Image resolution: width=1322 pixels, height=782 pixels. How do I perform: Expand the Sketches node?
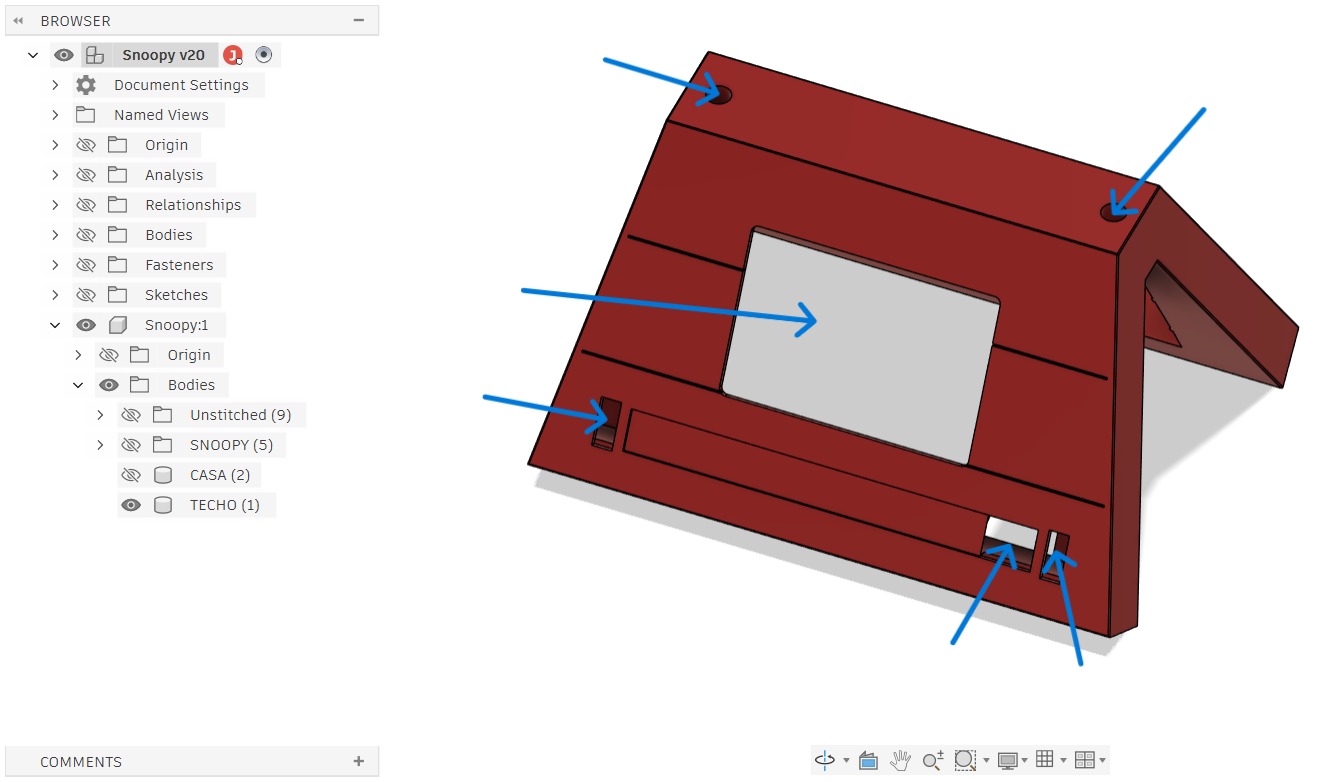pos(55,295)
